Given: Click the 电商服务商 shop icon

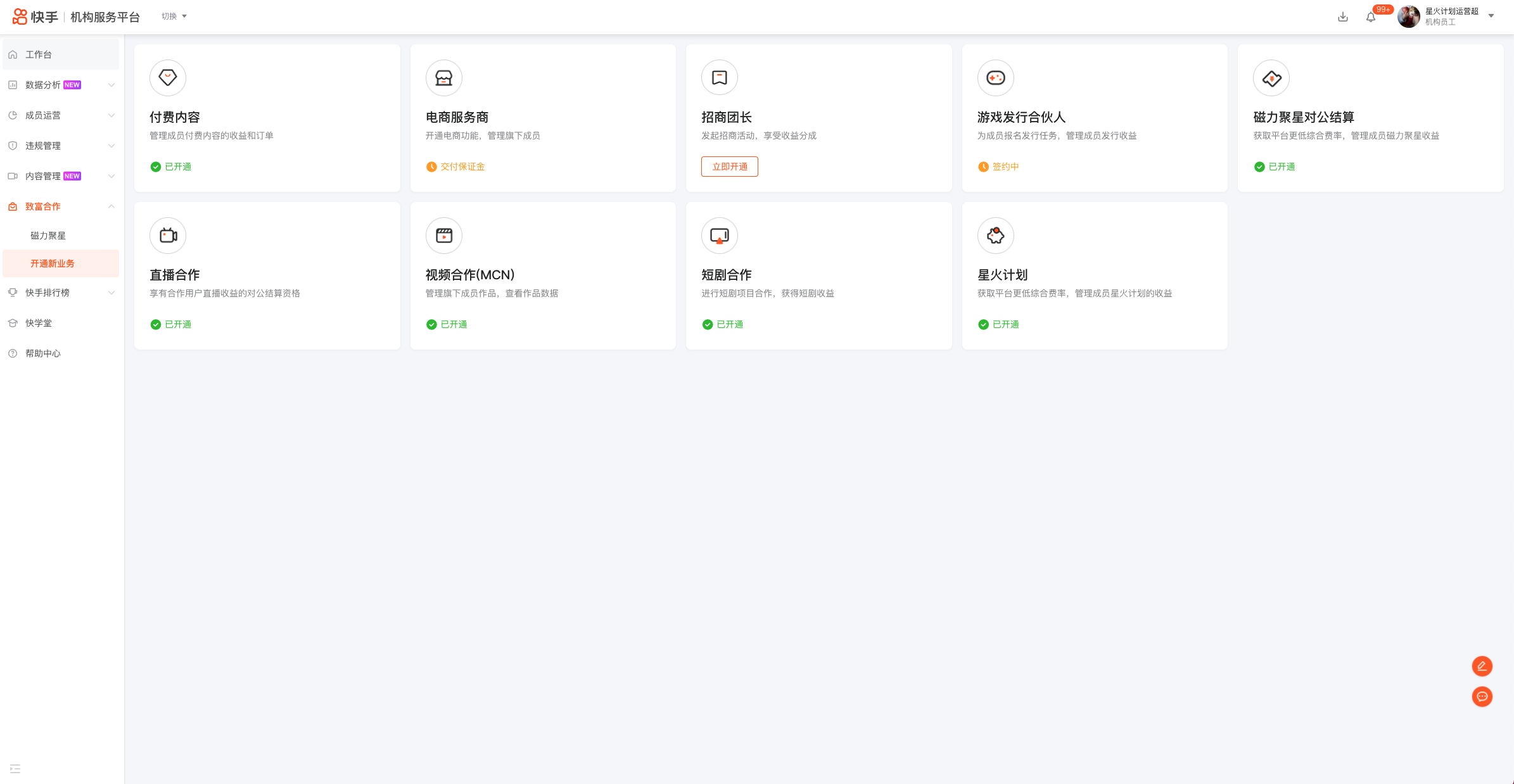Looking at the screenshot, I should 444,78.
